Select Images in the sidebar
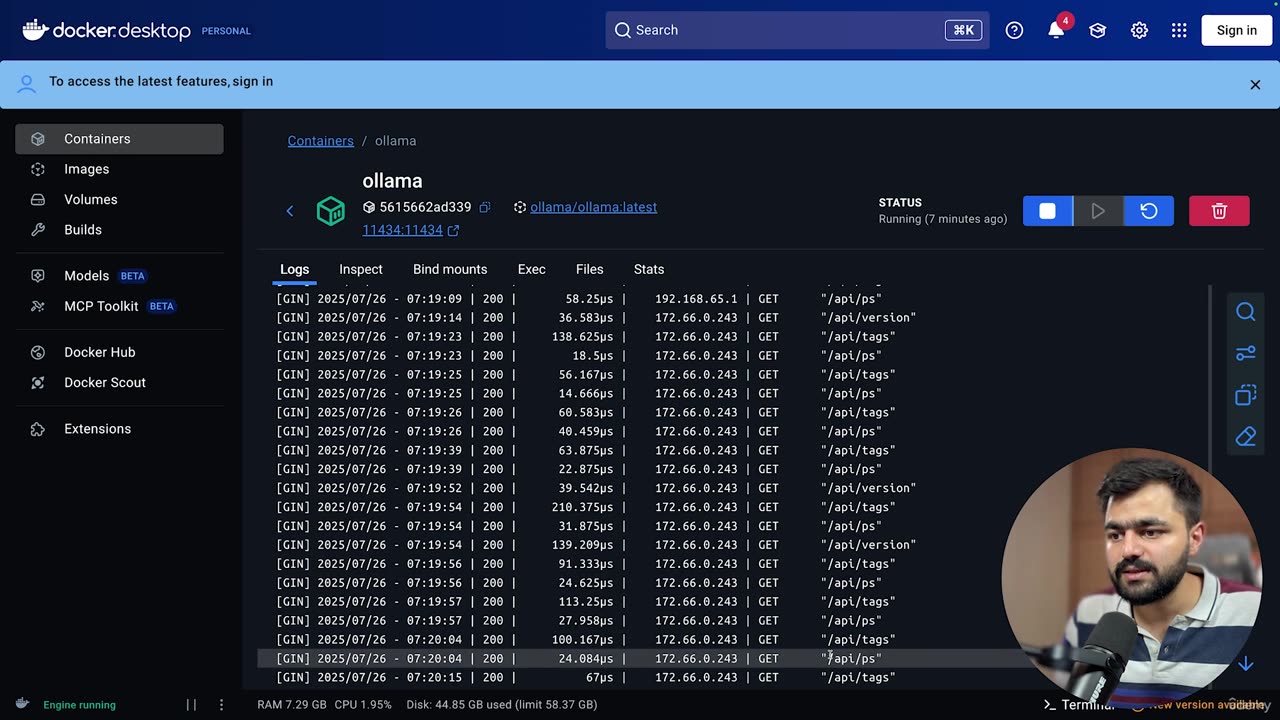Viewport: 1280px width, 720px height. pos(119,169)
